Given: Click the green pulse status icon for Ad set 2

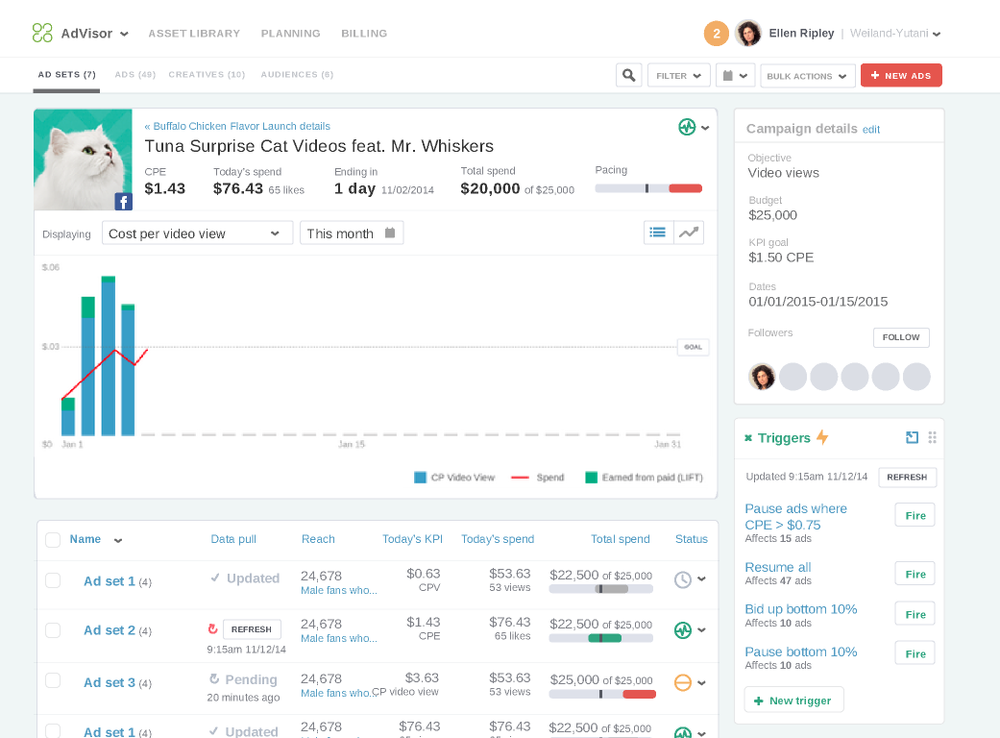Looking at the screenshot, I should (x=682, y=630).
